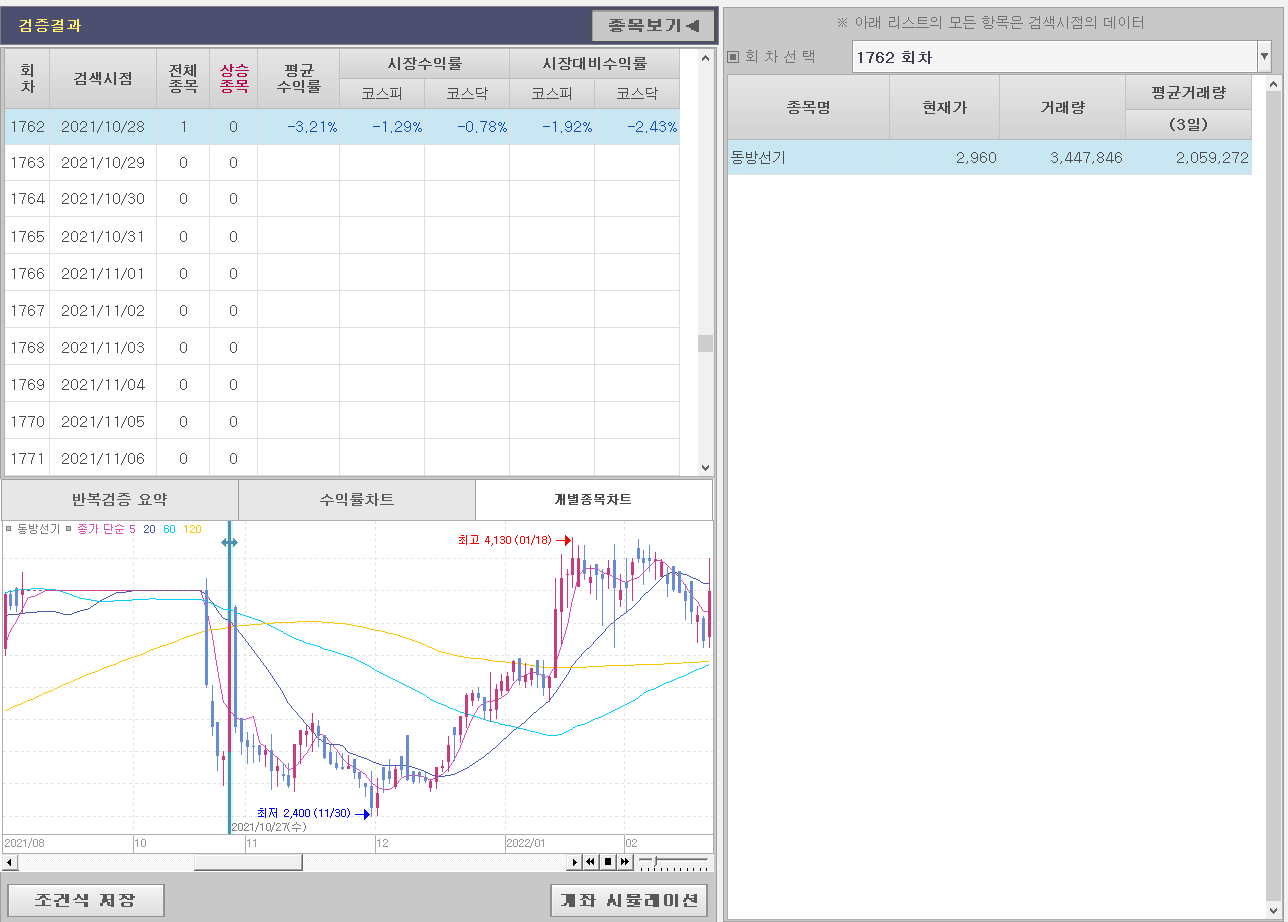Click the 시장수익률 group header
The height and width of the screenshot is (922, 1288).
tap(425, 64)
